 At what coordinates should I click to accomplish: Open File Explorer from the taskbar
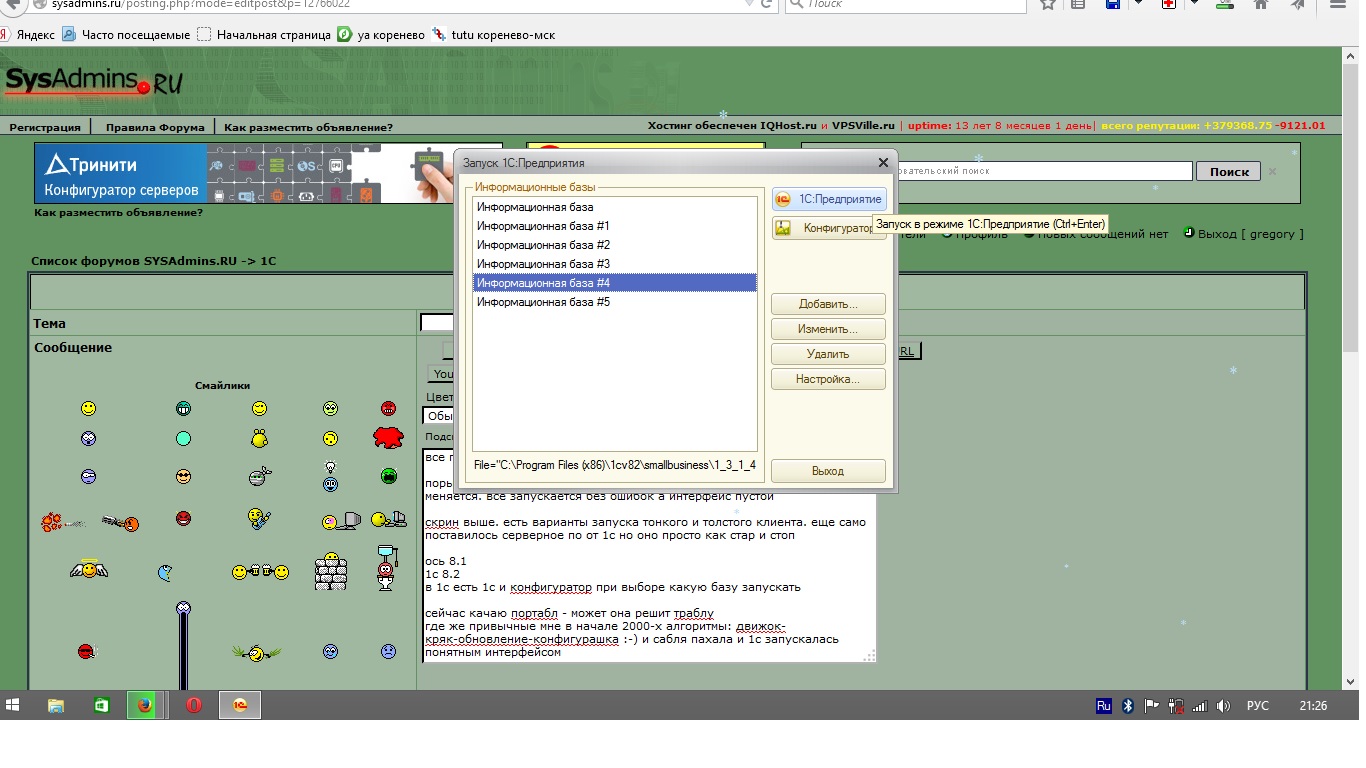(x=57, y=706)
